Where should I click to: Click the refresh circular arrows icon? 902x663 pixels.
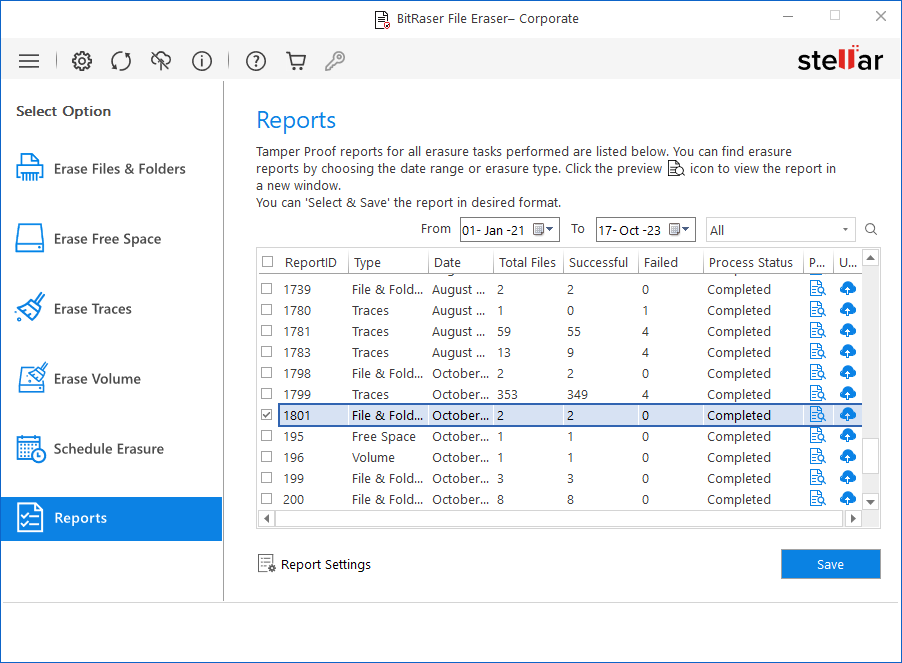121,61
